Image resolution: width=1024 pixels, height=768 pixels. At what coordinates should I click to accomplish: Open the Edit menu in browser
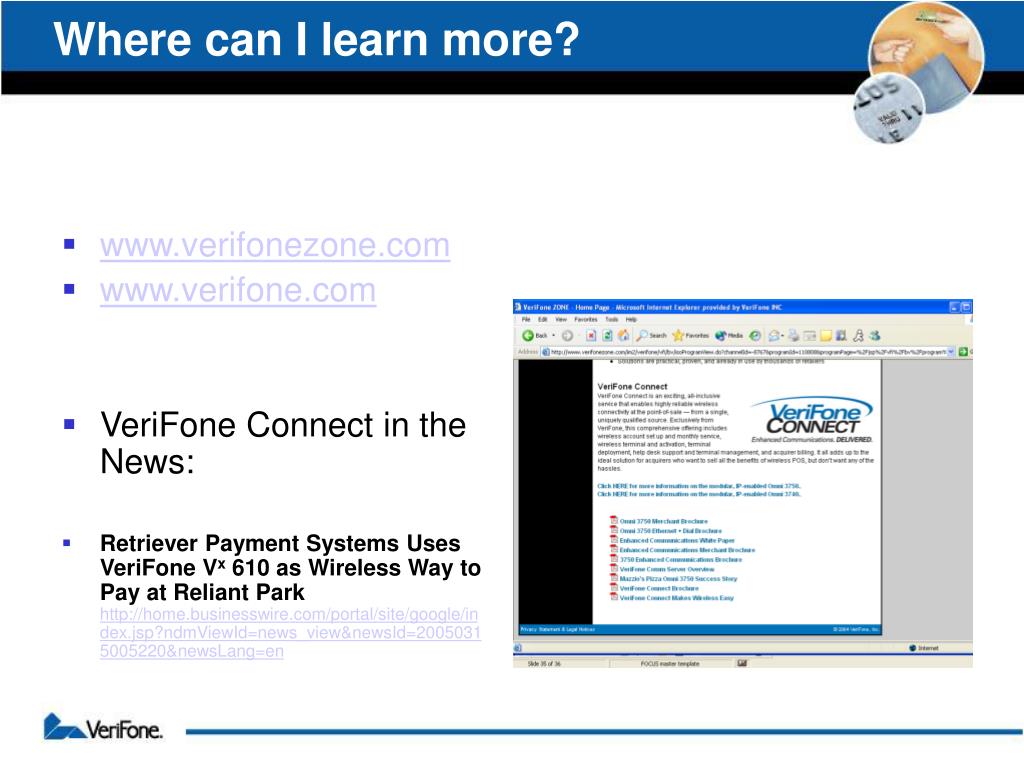tap(543, 319)
